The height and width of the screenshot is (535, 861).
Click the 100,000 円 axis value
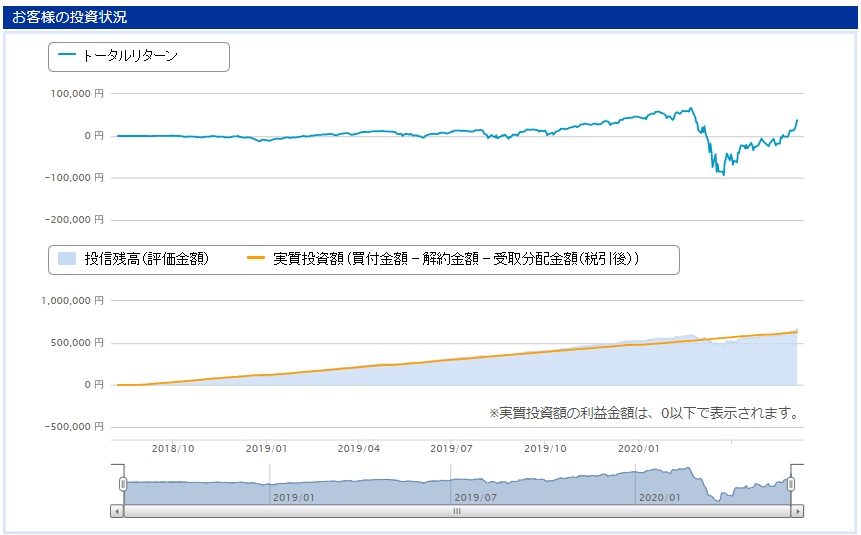(x=77, y=94)
